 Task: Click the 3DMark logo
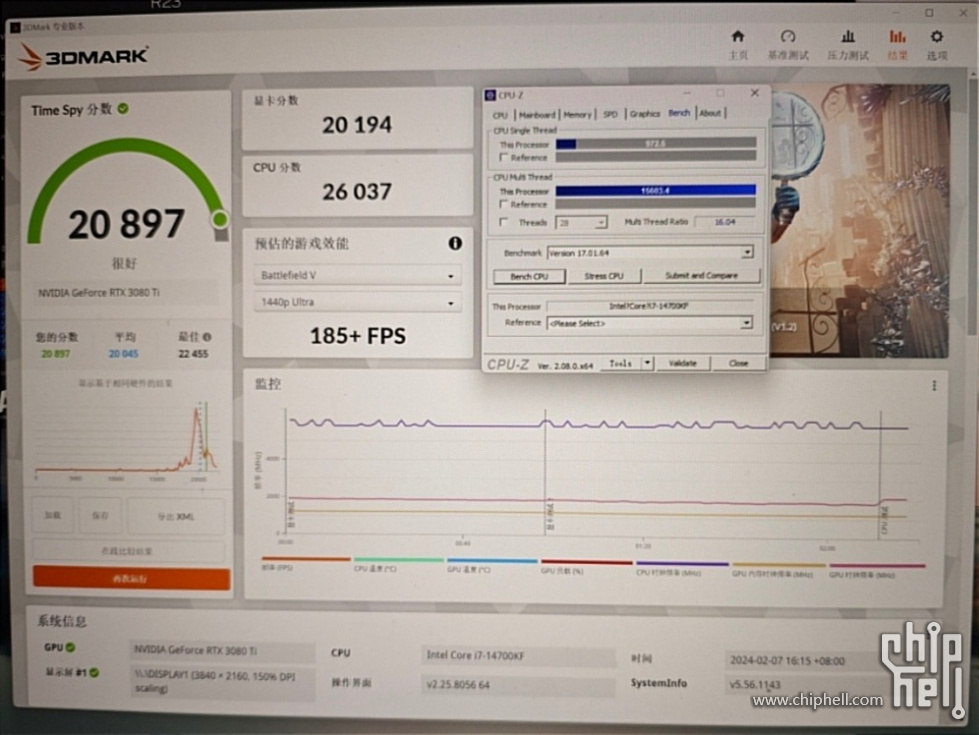(84, 56)
